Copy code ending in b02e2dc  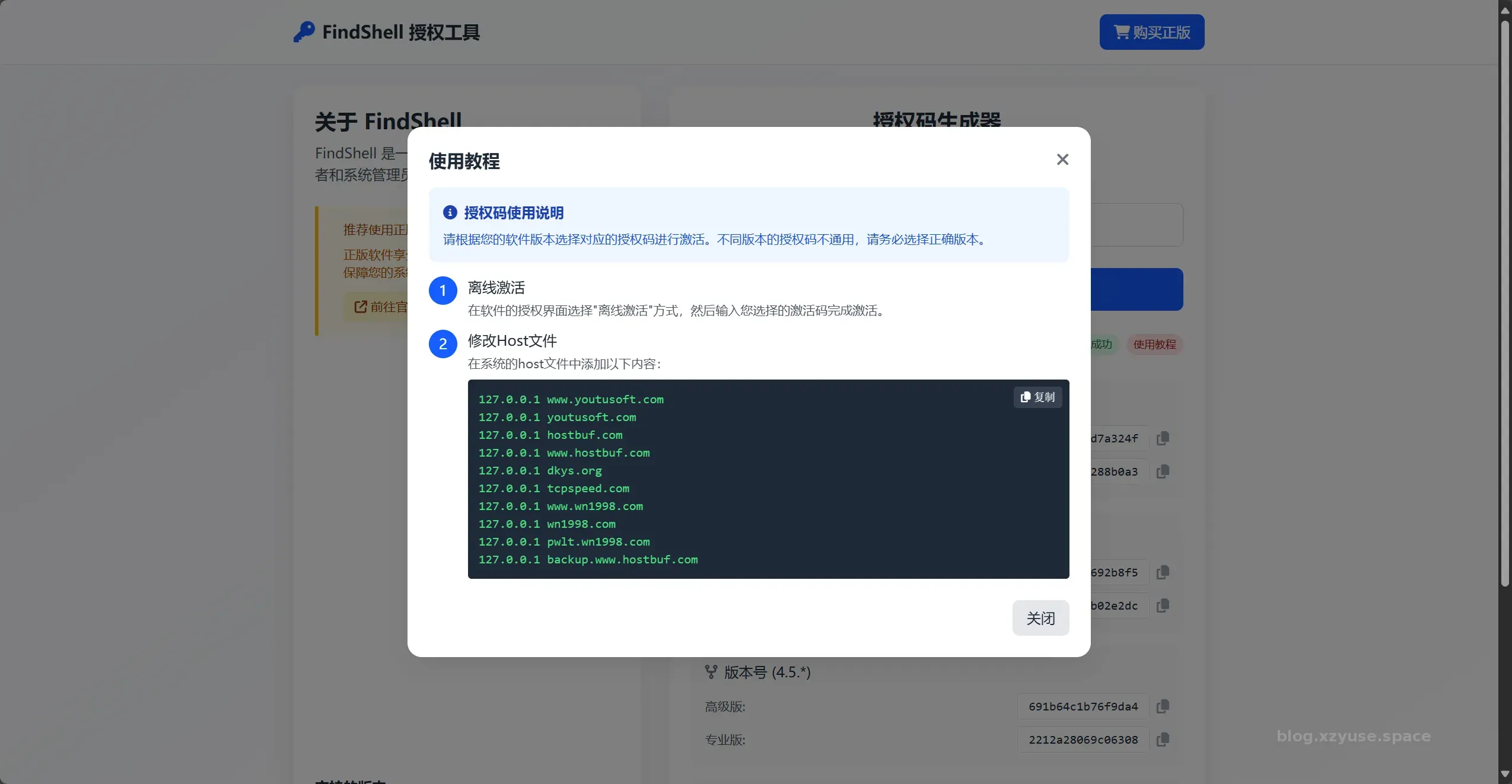pos(1163,605)
